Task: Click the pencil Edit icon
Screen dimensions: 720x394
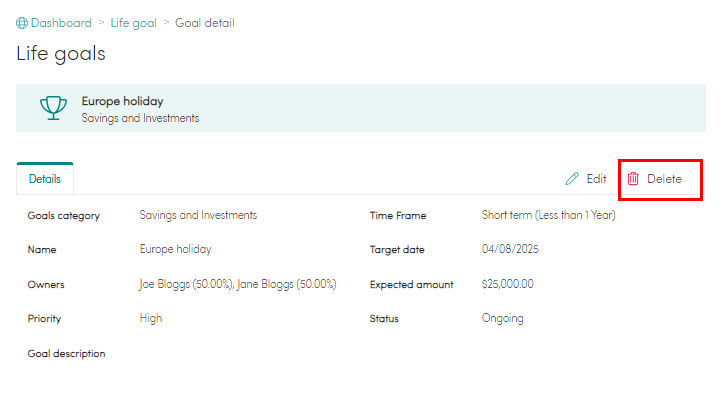Action: (x=572, y=179)
